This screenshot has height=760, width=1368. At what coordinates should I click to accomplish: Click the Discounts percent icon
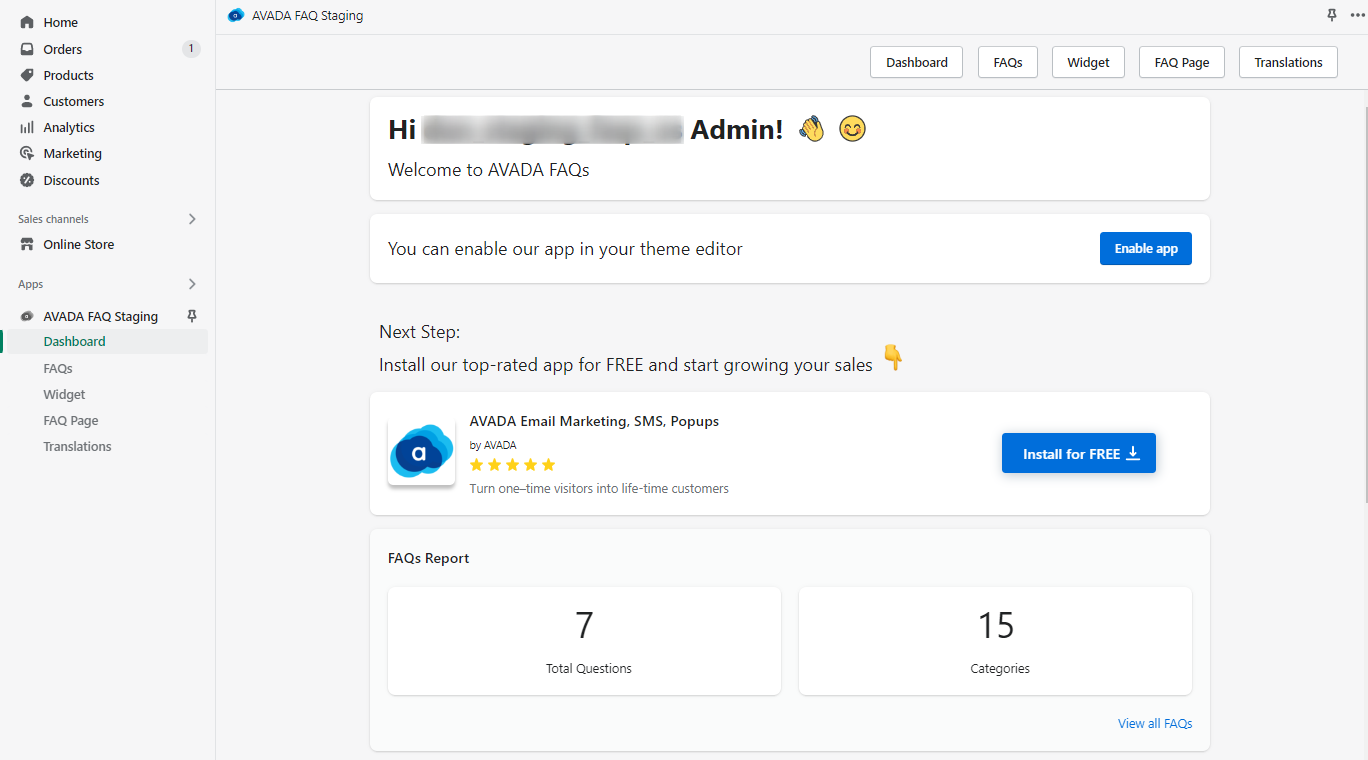point(27,180)
